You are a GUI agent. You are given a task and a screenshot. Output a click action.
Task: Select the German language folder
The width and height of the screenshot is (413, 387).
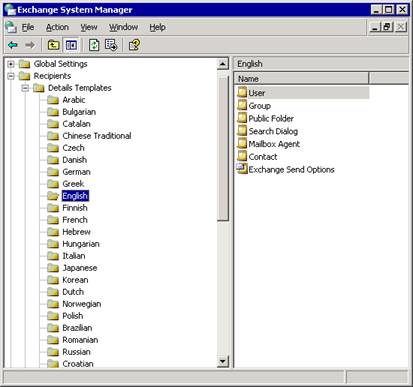(x=76, y=172)
